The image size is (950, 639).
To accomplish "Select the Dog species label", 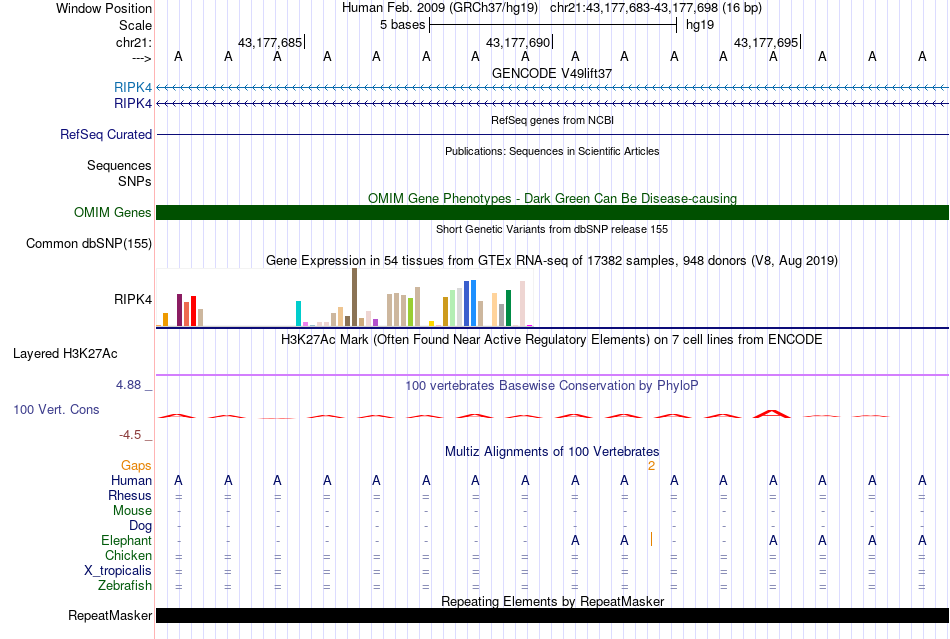I will 140,526.
